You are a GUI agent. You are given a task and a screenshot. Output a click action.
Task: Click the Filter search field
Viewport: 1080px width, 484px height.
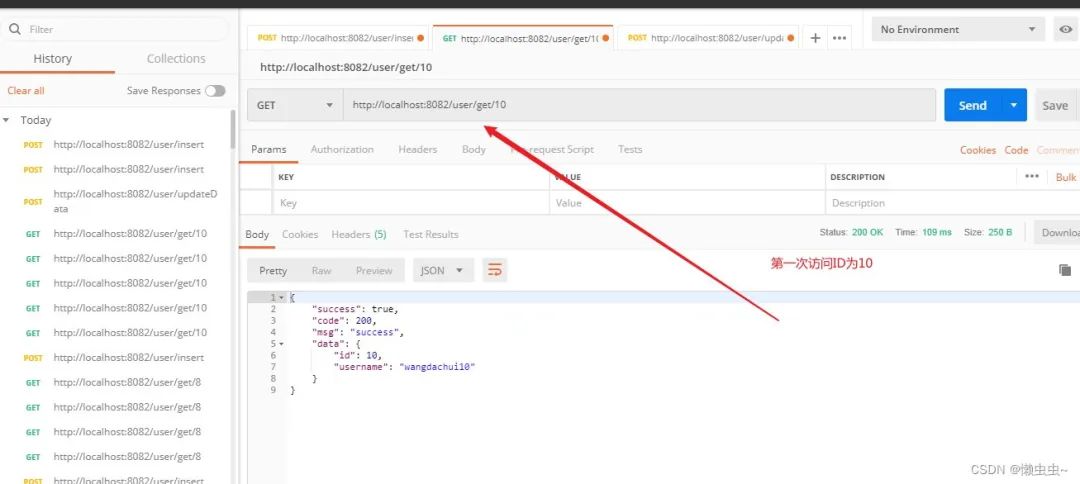click(114, 29)
